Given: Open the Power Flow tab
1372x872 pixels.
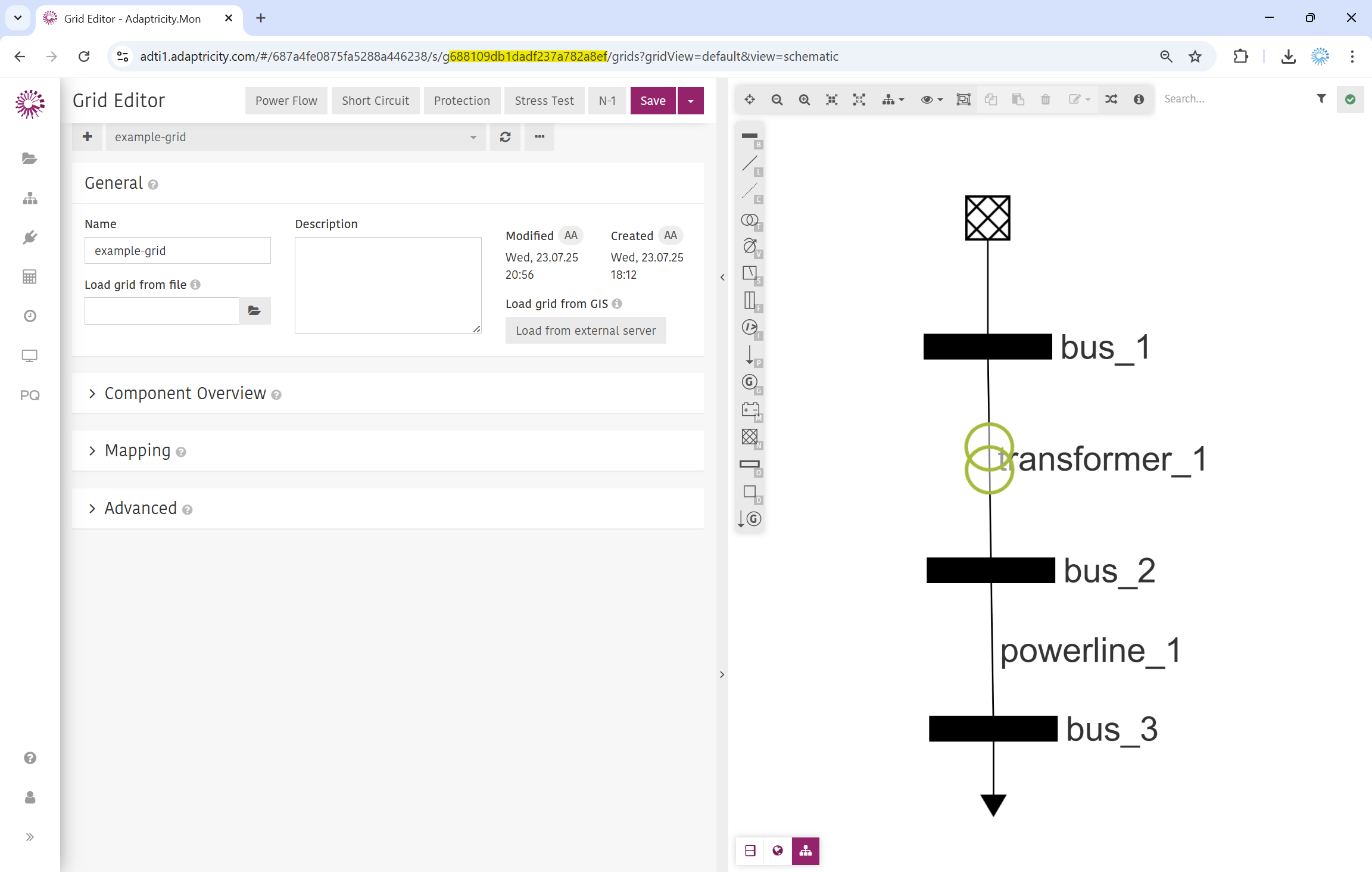Looking at the screenshot, I should pos(286,101).
